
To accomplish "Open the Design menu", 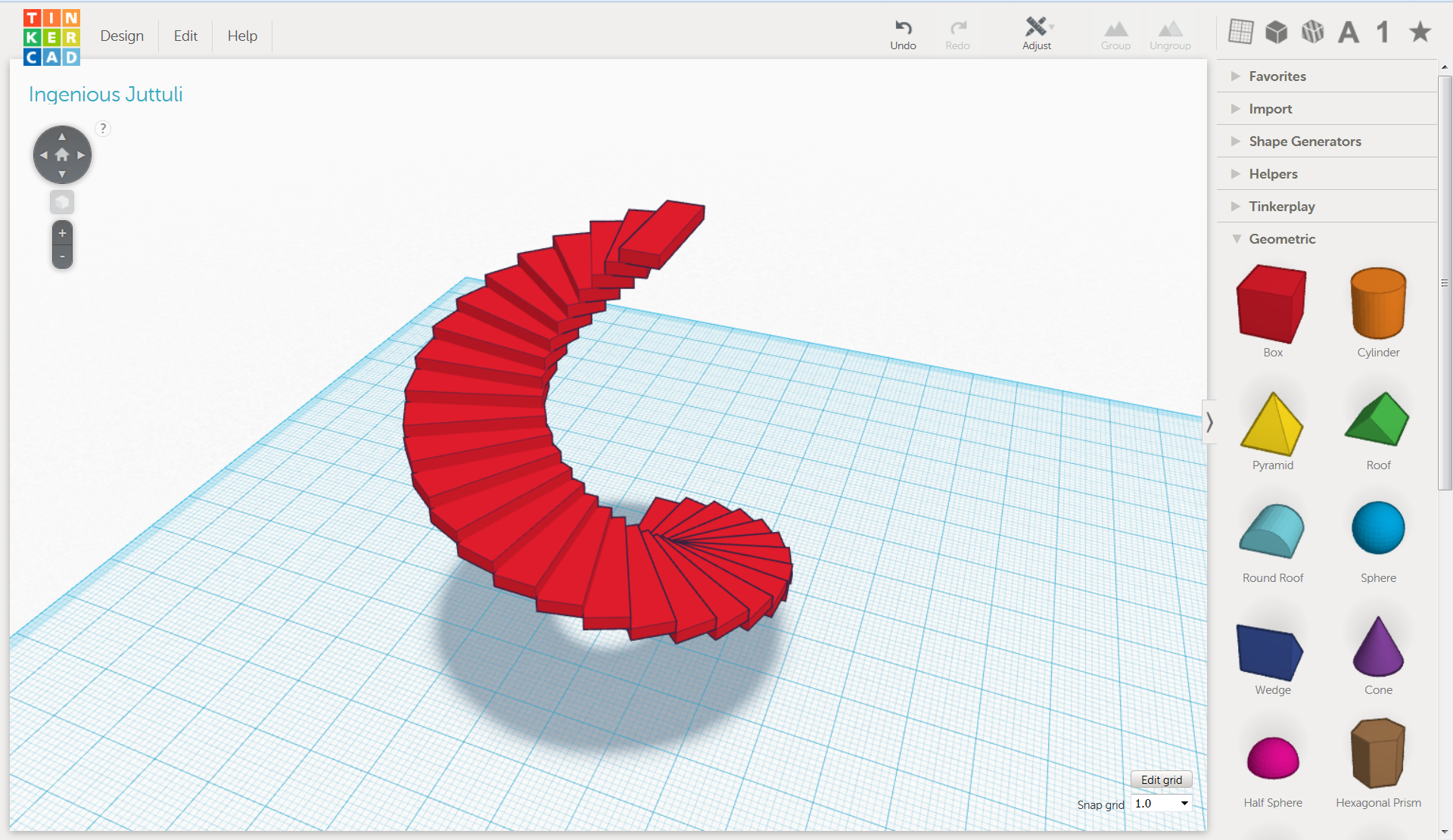I will point(120,35).
